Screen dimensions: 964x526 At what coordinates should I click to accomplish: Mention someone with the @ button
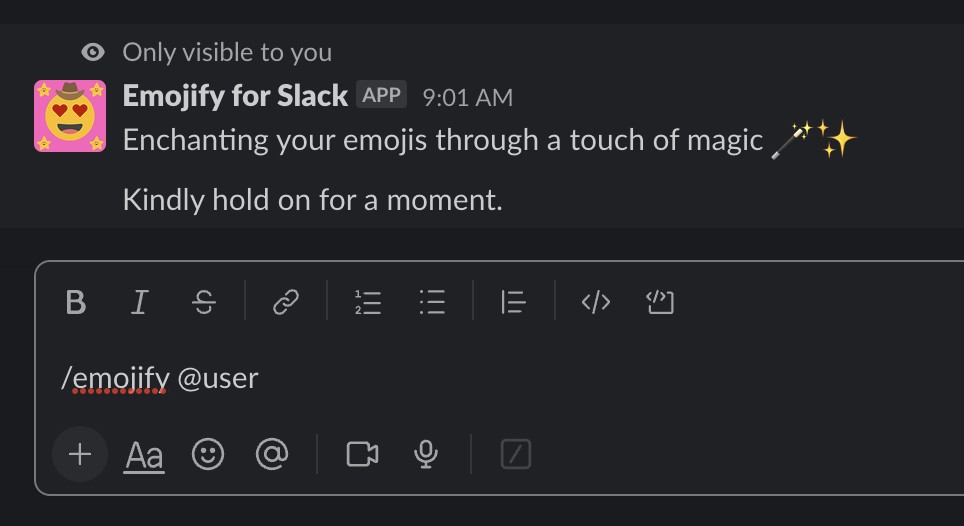pos(272,455)
